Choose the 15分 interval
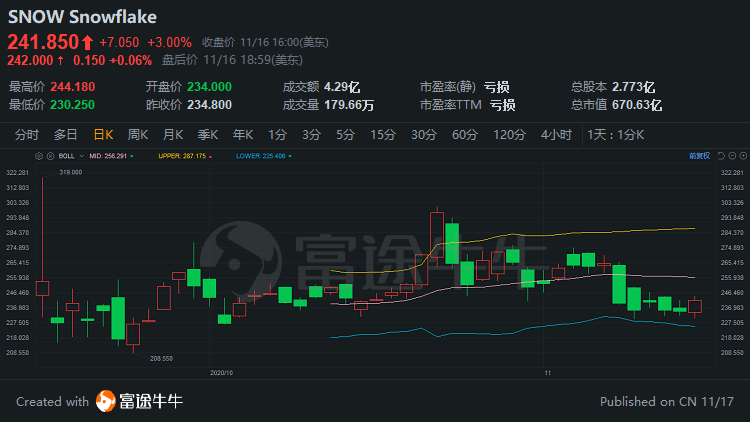This screenshot has height=422, width=750. pyautogui.click(x=383, y=135)
